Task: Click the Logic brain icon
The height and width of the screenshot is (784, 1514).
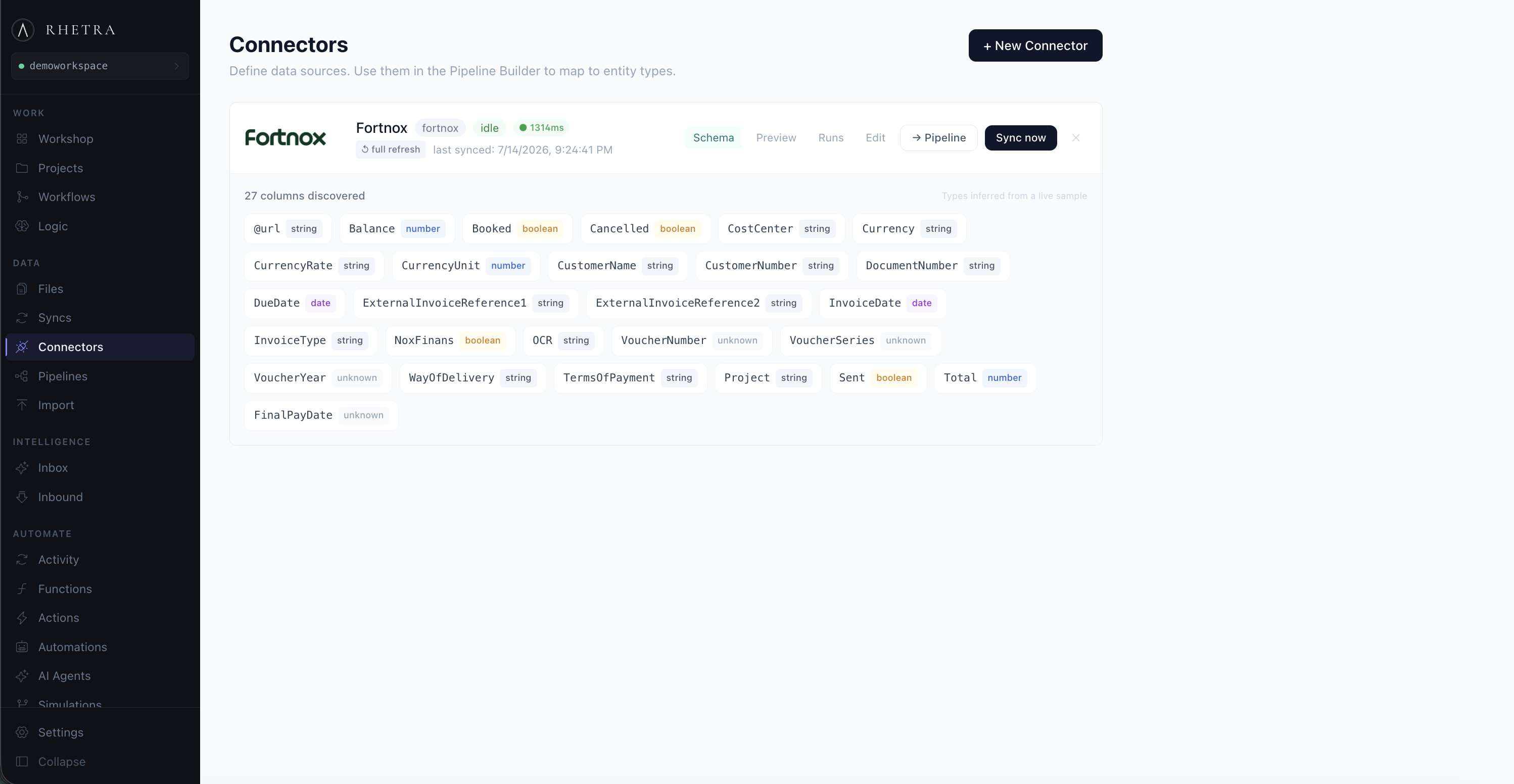Action: click(x=22, y=226)
